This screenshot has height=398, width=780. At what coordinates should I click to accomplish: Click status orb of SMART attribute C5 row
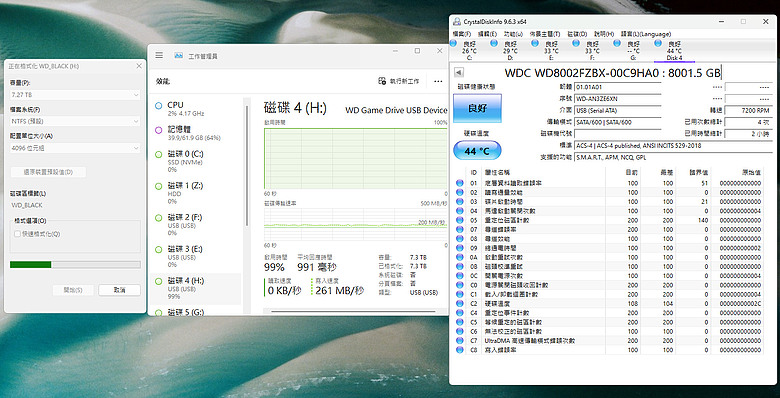[x=460, y=322]
